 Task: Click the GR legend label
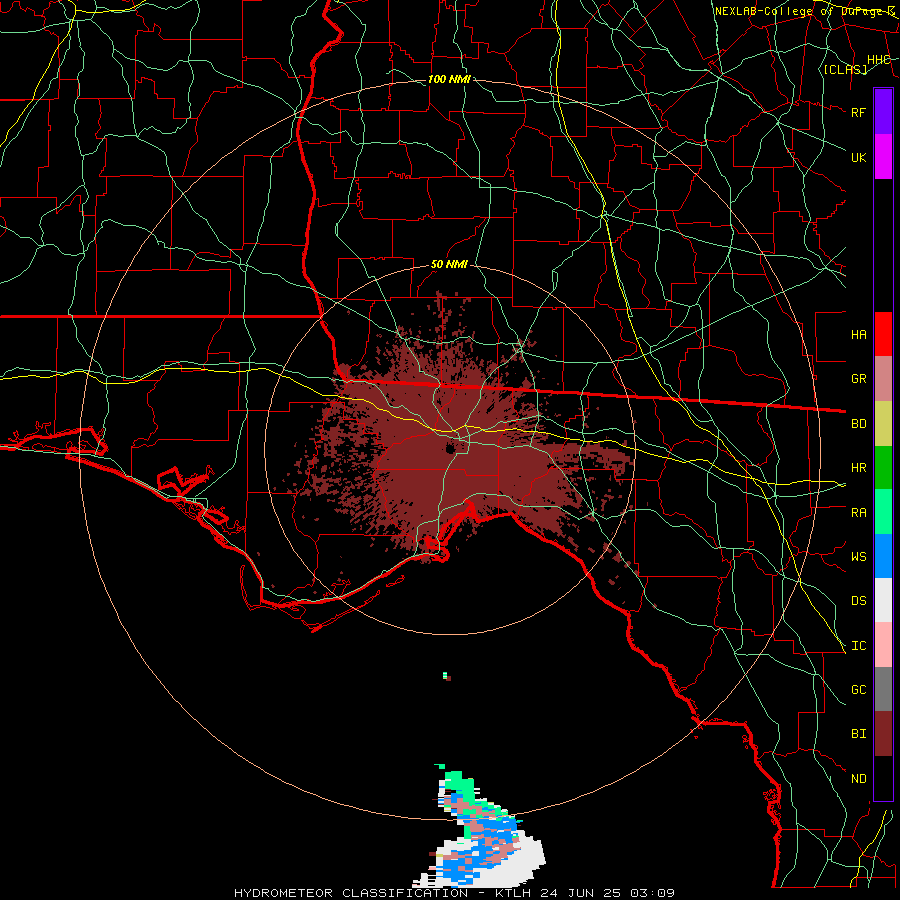(x=858, y=379)
